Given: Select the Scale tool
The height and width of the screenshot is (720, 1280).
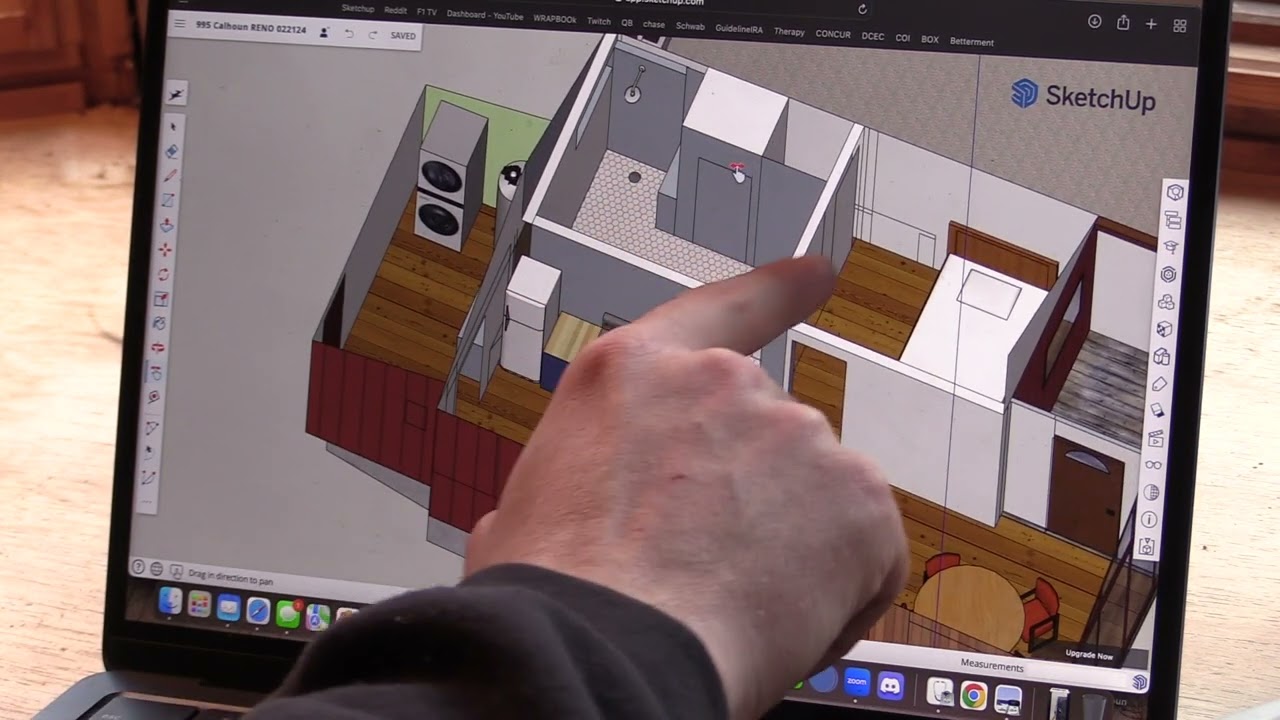Looking at the screenshot, I should point(162,299).
